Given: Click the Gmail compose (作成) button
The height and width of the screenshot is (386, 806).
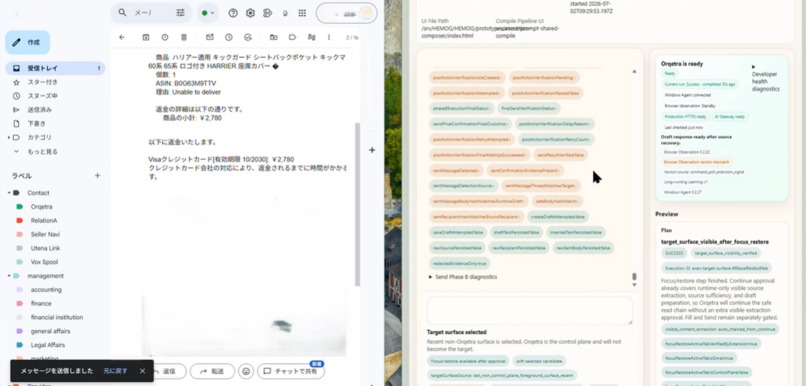Looking at the screenshot, I should pos(28,43).
